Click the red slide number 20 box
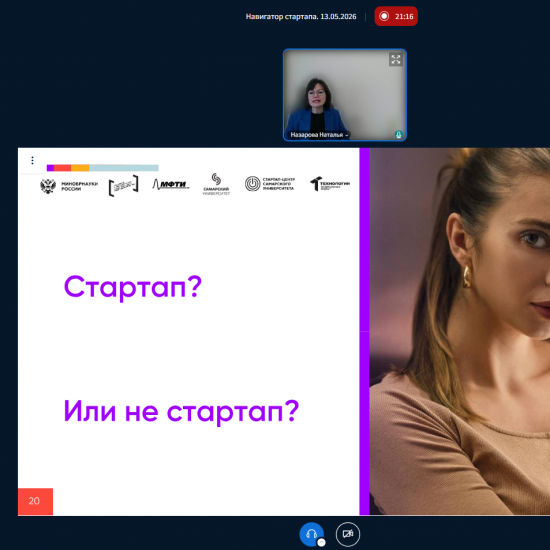This screenshot has width=550, height=550. tap(35, 501)
